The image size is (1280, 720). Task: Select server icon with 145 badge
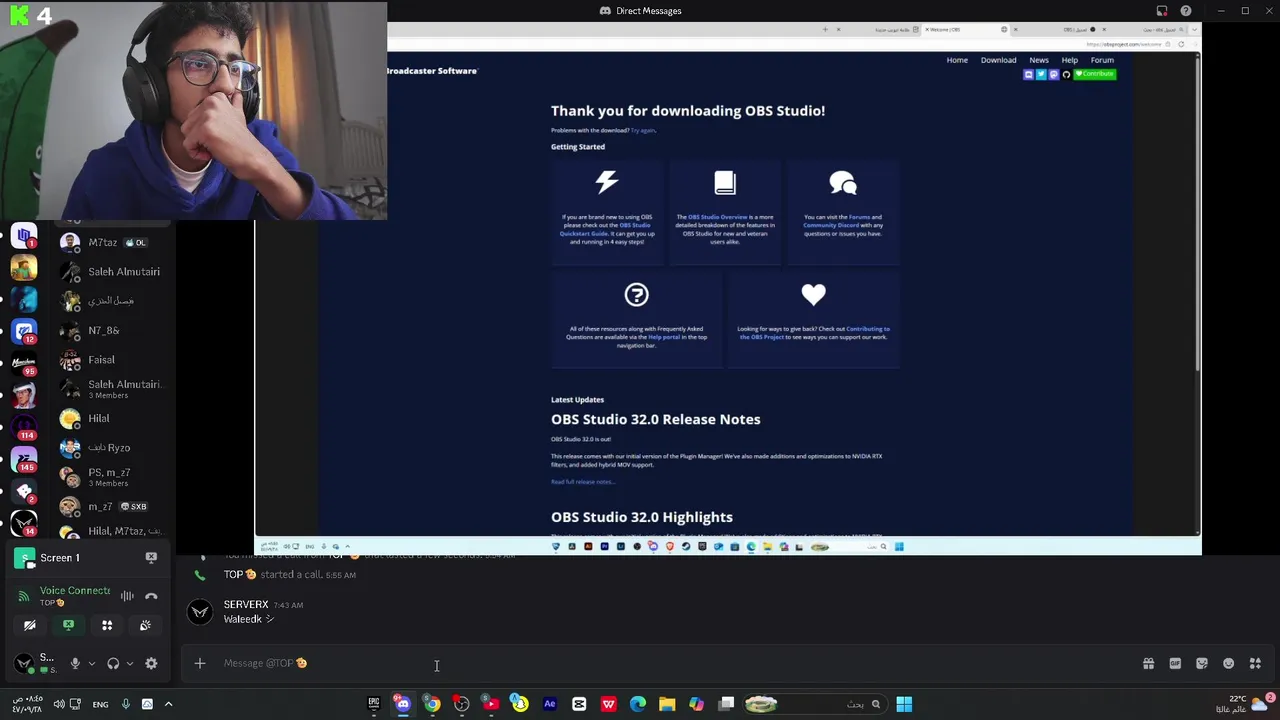[x=24, y=459]
